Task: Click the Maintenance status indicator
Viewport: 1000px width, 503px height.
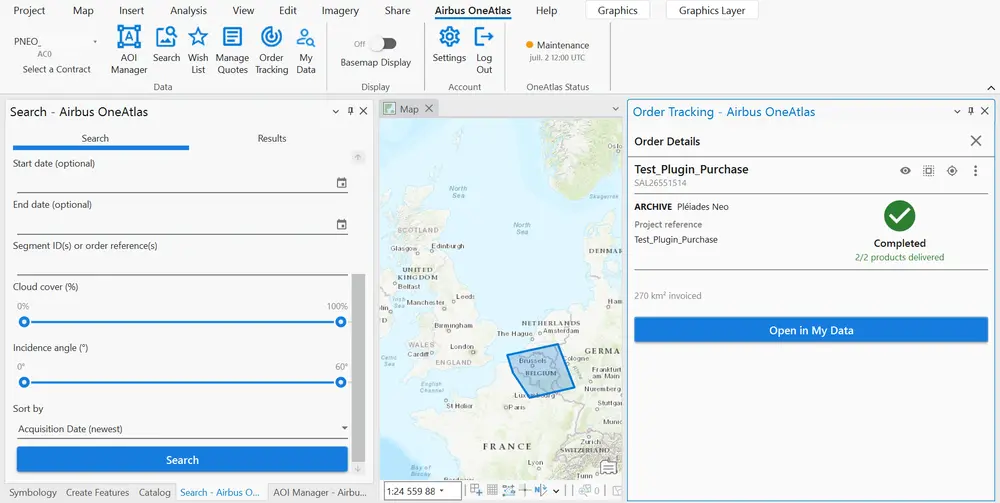Action: tap(557, 45)
